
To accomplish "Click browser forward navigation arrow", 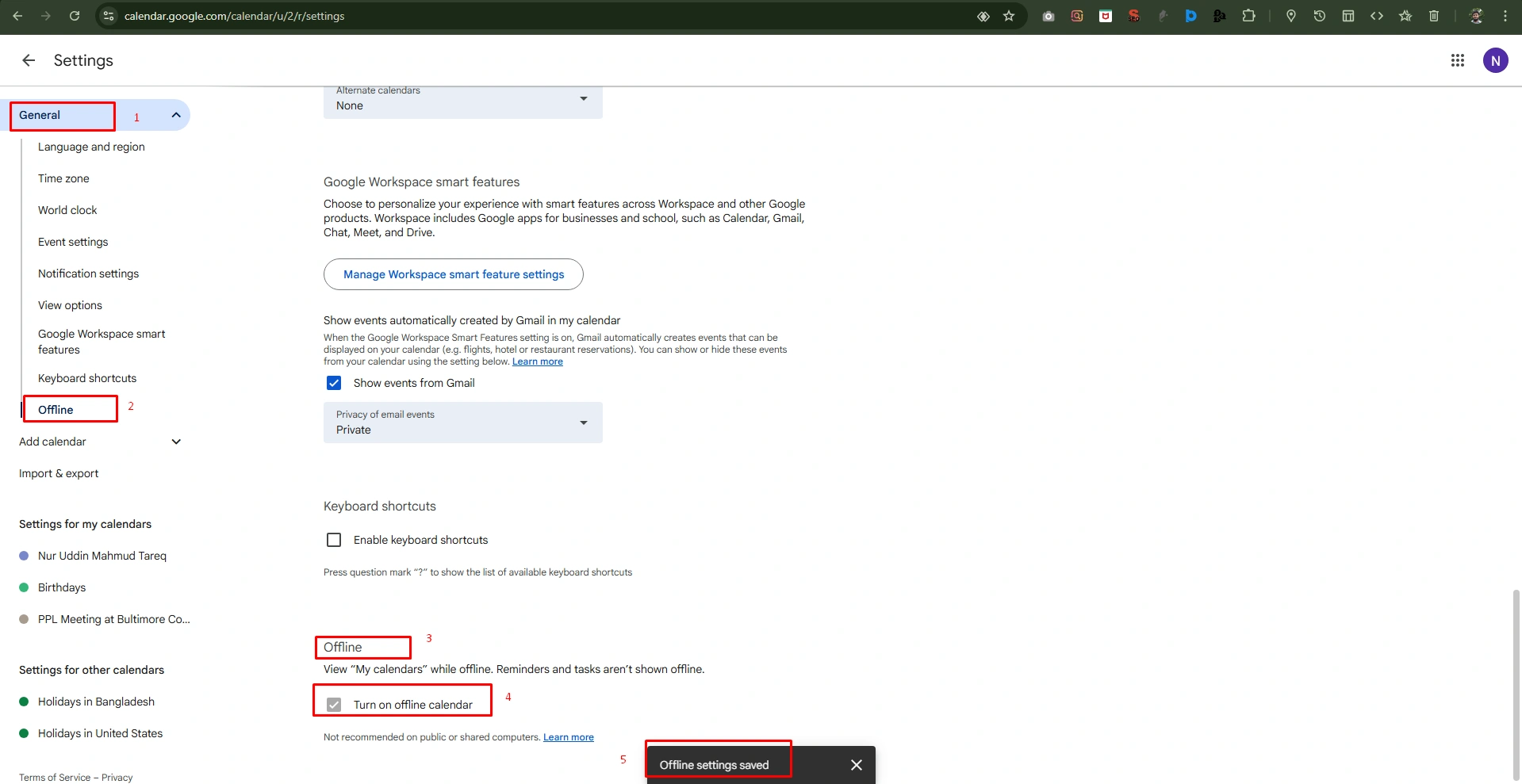I will coord(46,16).
